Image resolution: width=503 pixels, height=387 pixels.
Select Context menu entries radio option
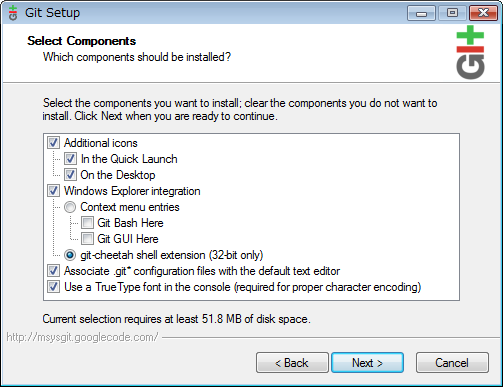click(70, 207)
